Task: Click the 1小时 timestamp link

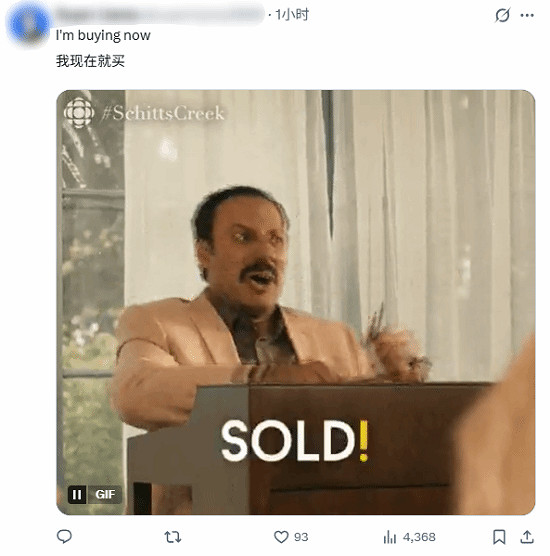Action: pos(292,15)
